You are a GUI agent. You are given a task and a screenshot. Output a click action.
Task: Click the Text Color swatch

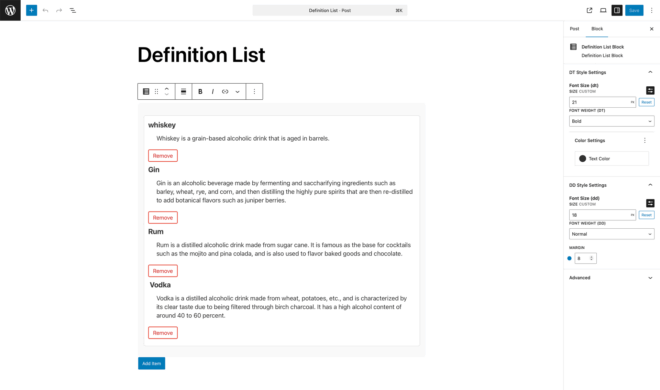tap(583, 159)
